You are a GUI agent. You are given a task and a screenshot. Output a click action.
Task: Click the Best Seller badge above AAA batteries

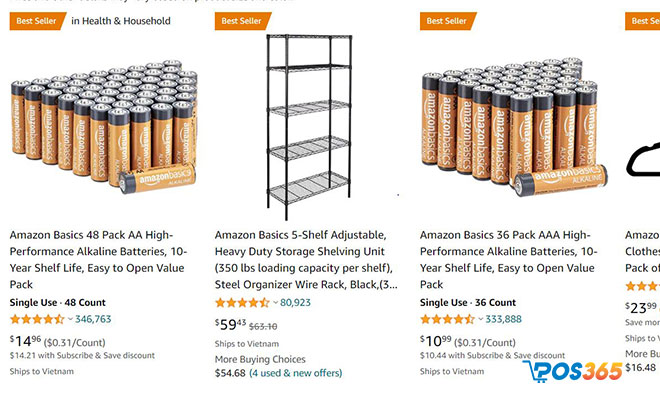pyautogui.click(x=448, y=21)
